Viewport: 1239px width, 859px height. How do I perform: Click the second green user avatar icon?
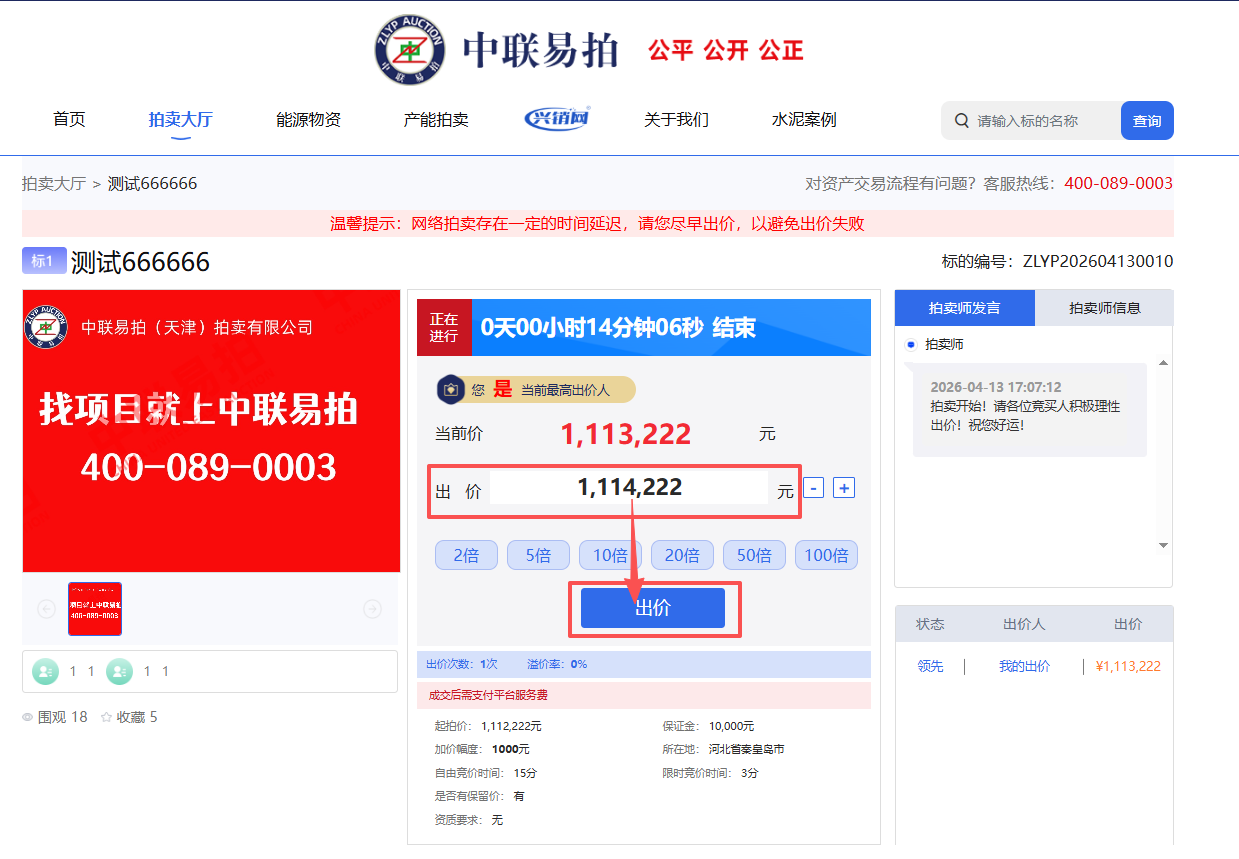pyautogui.click(x=119, y=672)
